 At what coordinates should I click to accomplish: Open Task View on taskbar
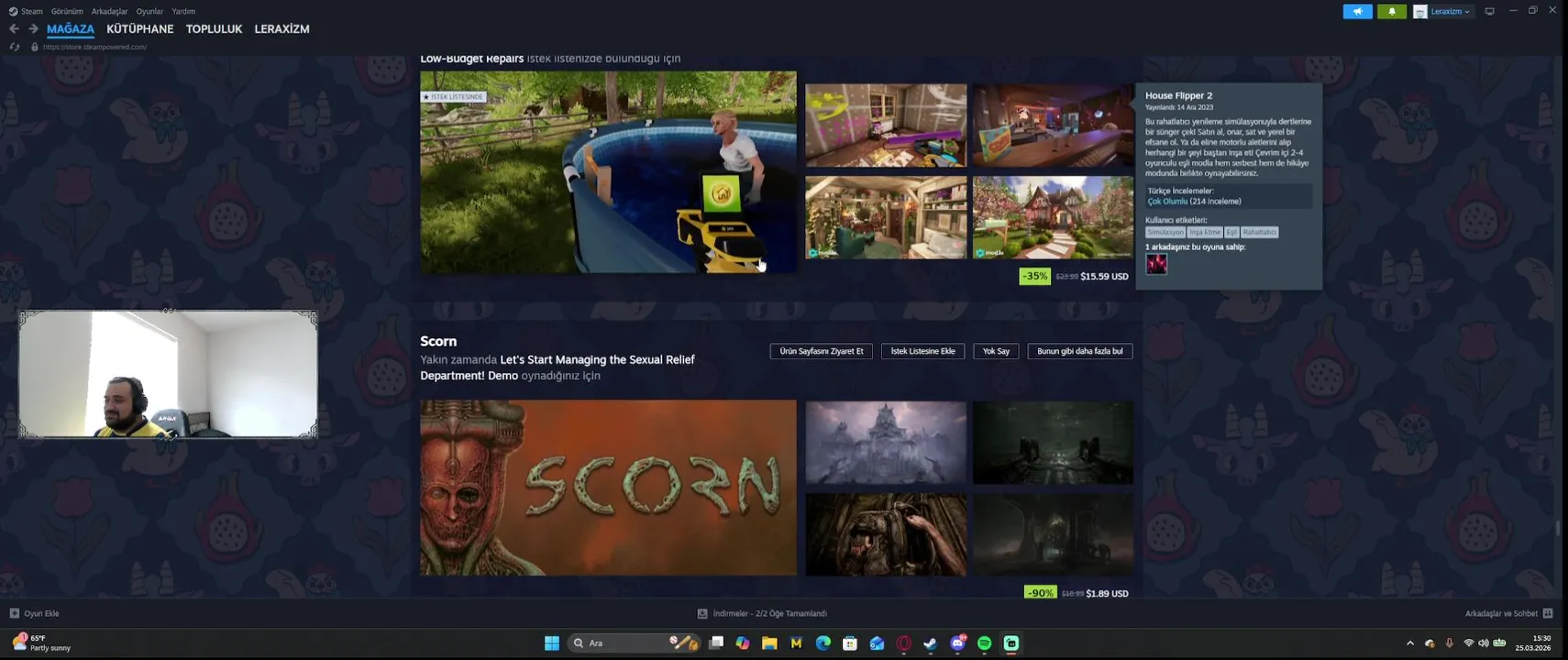(x=716, y=643)
